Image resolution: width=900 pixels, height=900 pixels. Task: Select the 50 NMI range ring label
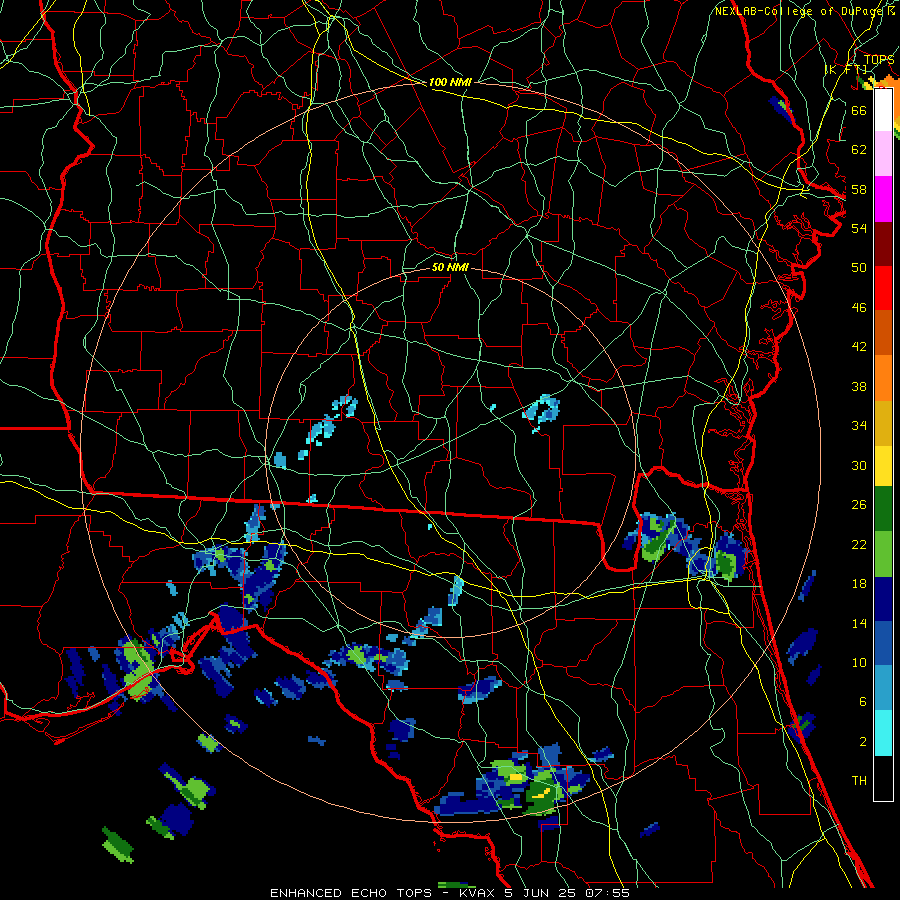[x=450, y=267]
